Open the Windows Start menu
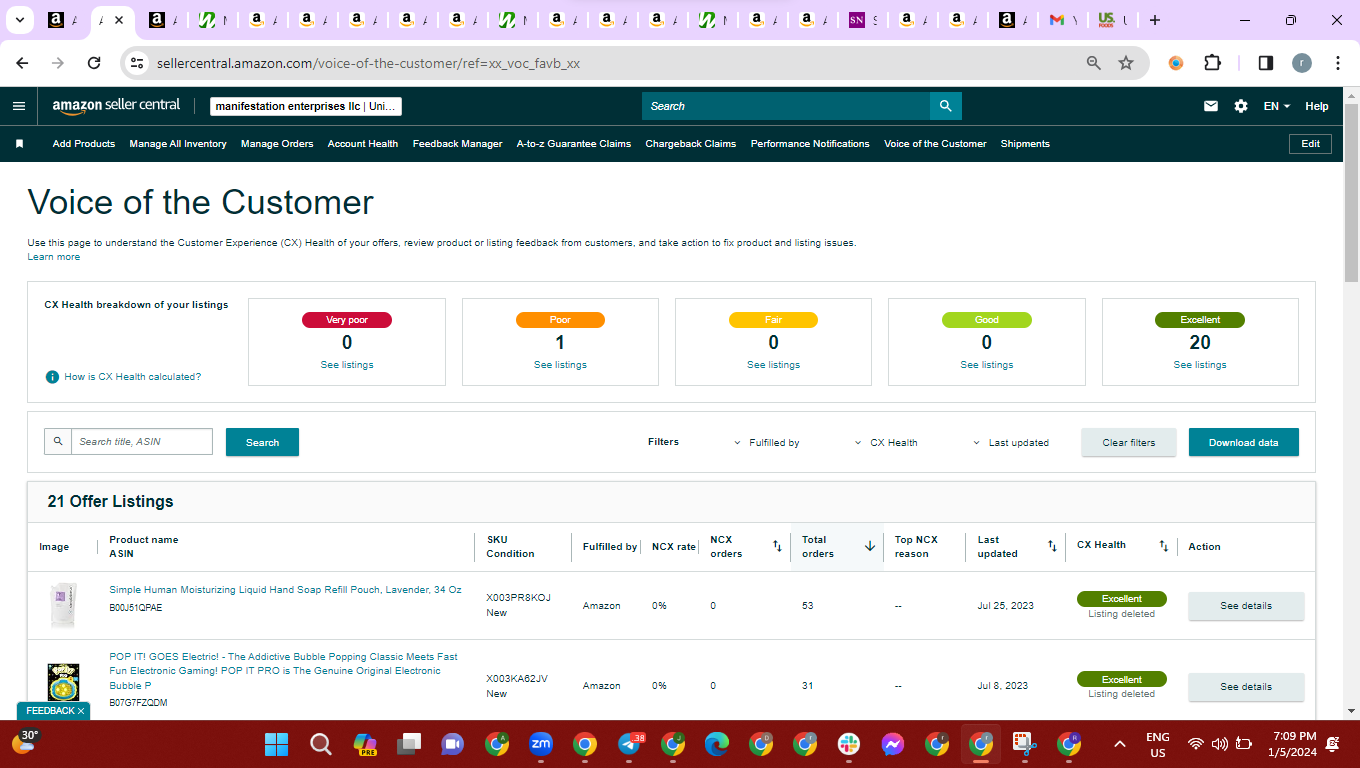Image resolution: width=1360 pixels, height=768 pixels. coord(276,744)
